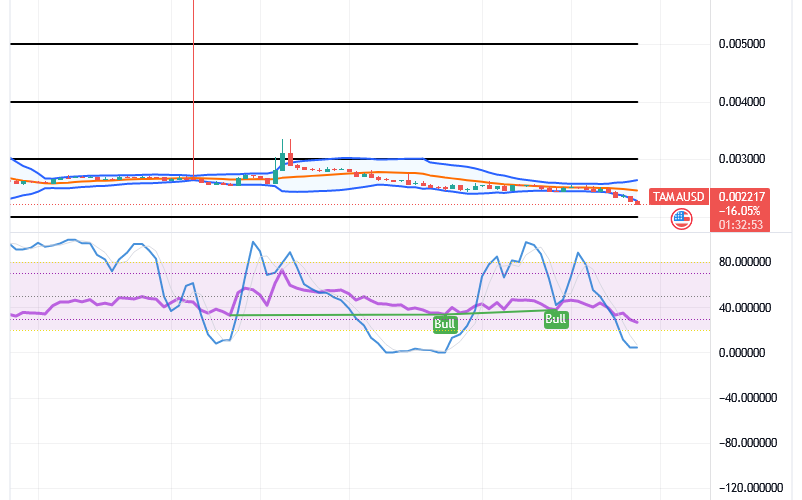This screenshot has height=500, width=802.
Task: Click the 0.000000 indicator axis label
Action: (x=742, y=353)
